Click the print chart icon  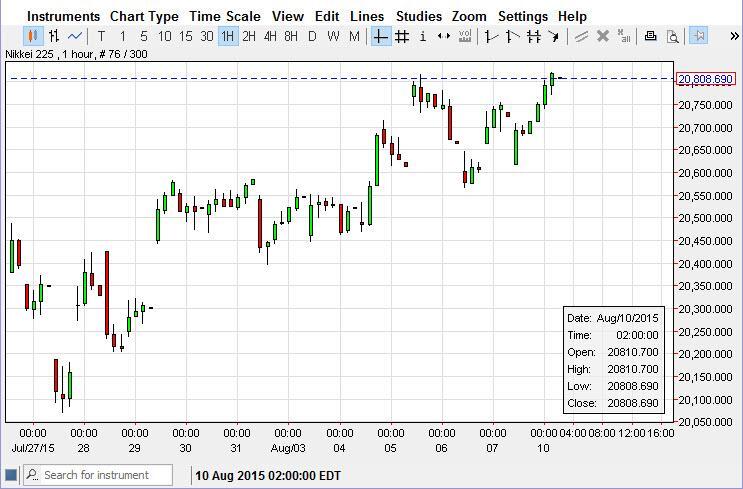[651, 37]
